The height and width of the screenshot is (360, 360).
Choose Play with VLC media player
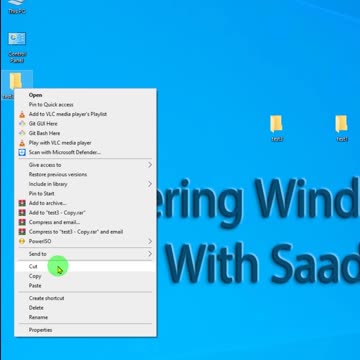coord(85,143)
